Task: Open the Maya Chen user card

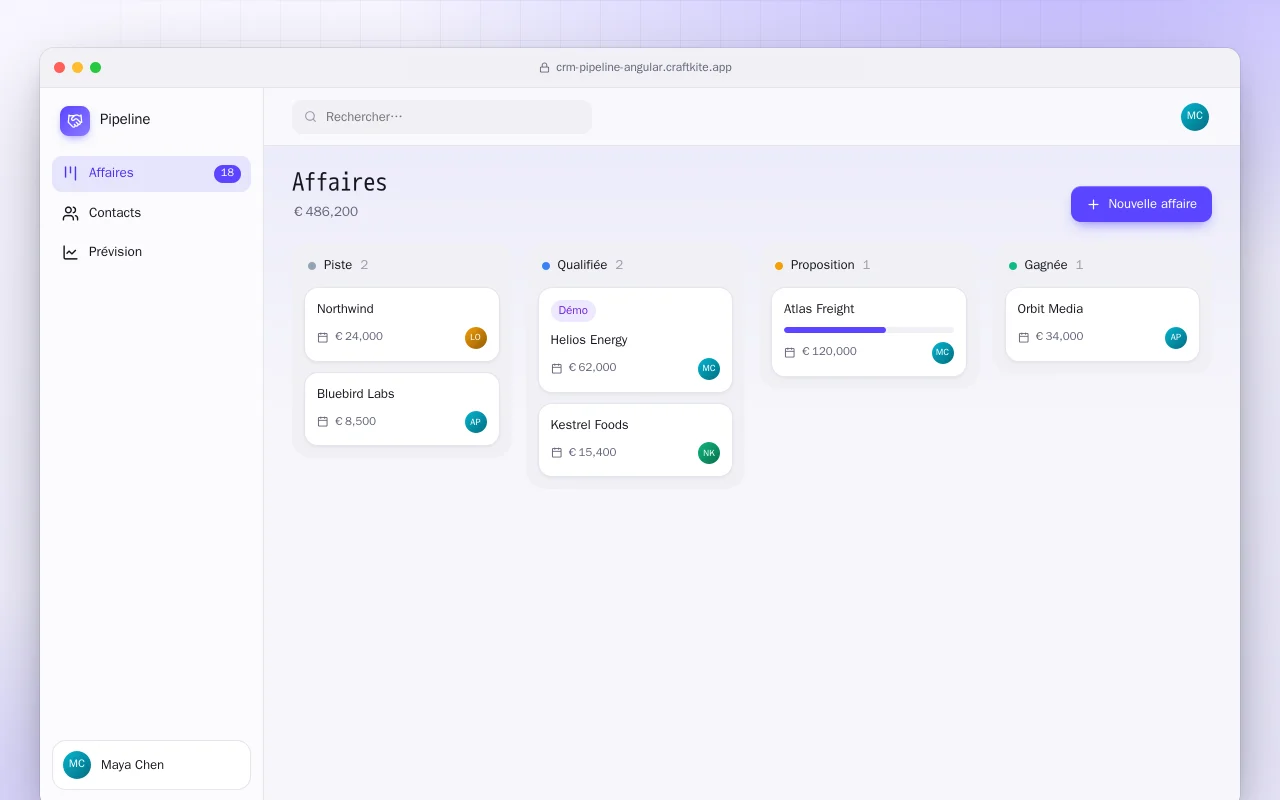Action: click(x=151, y=765)
